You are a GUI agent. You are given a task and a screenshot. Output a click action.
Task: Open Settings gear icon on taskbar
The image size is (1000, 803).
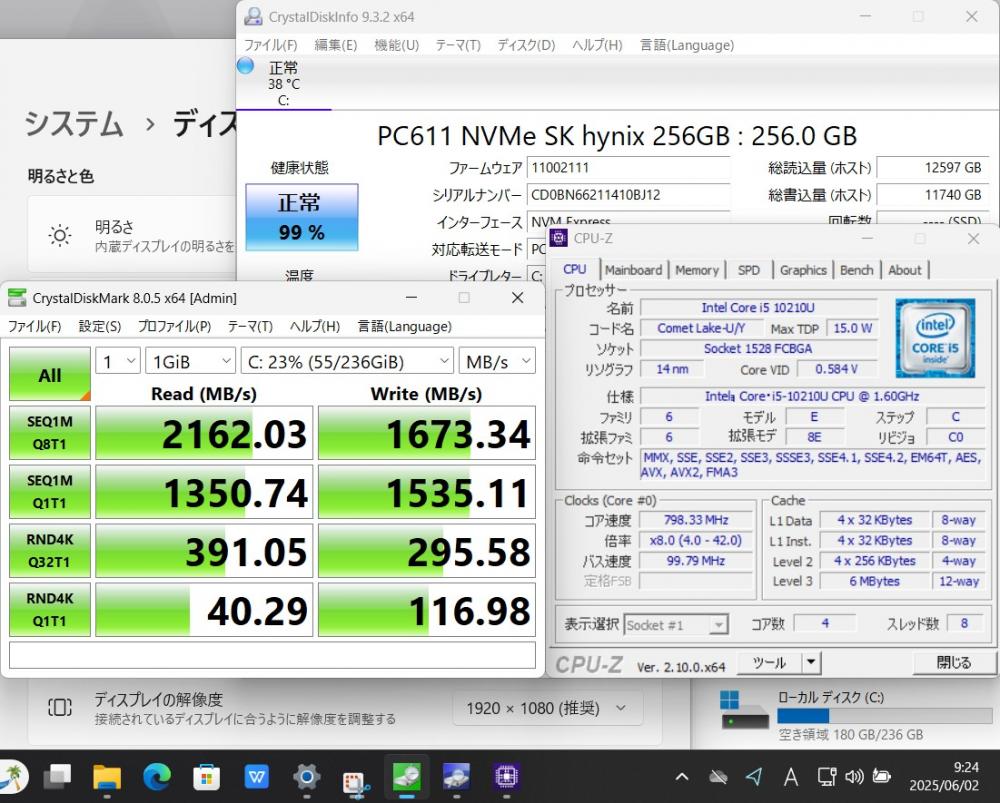[306, 776]
